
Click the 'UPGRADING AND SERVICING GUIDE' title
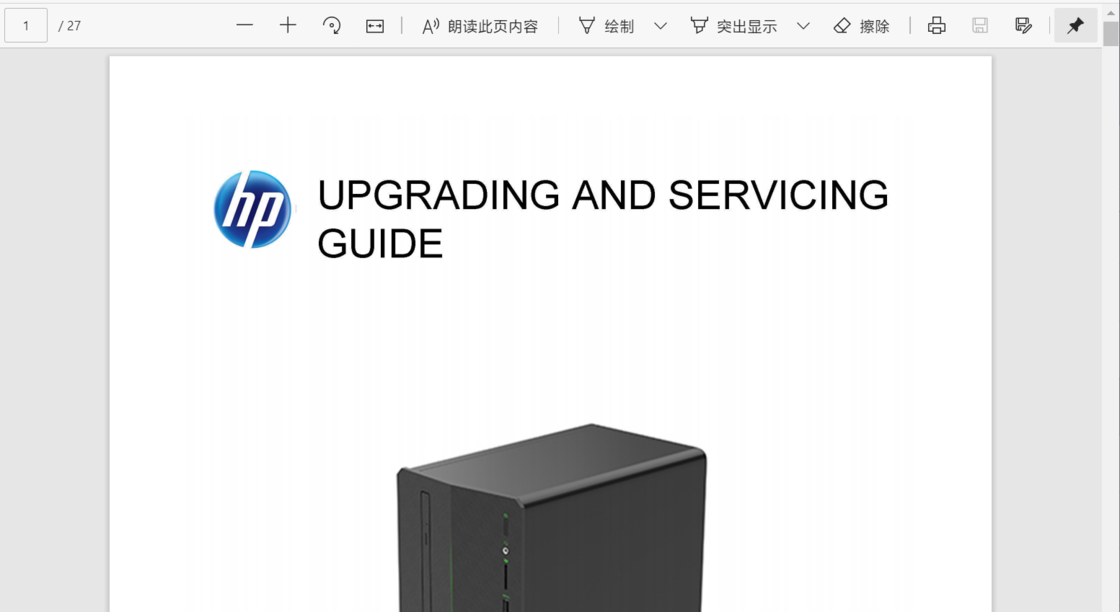tap(603, 219)
